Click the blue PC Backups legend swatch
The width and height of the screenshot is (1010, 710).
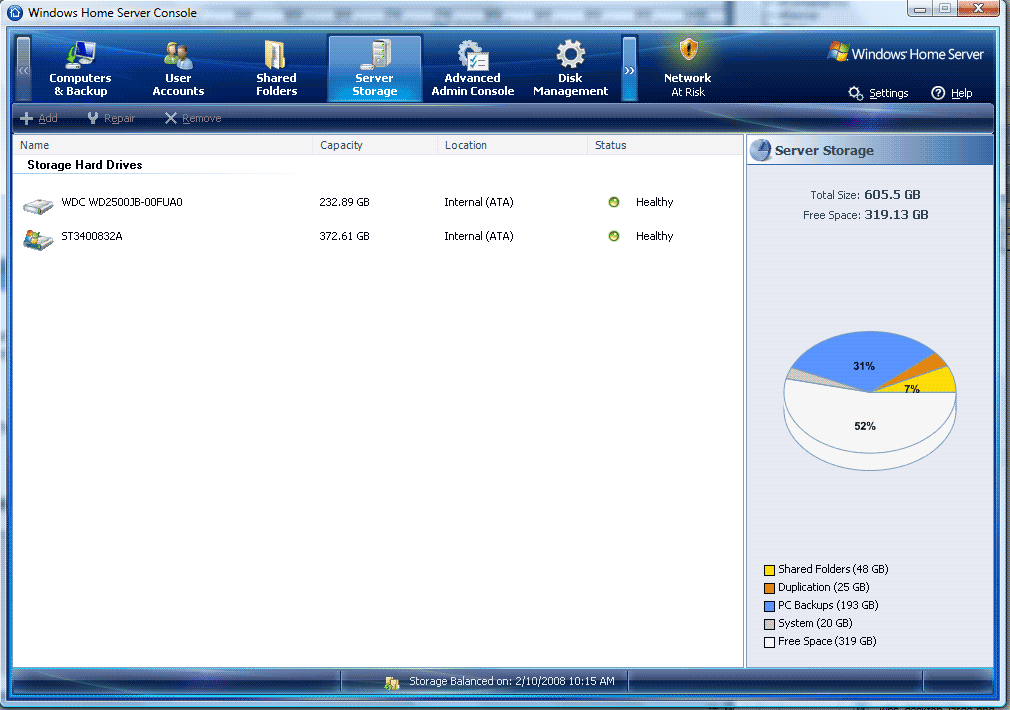coord(769,606)
